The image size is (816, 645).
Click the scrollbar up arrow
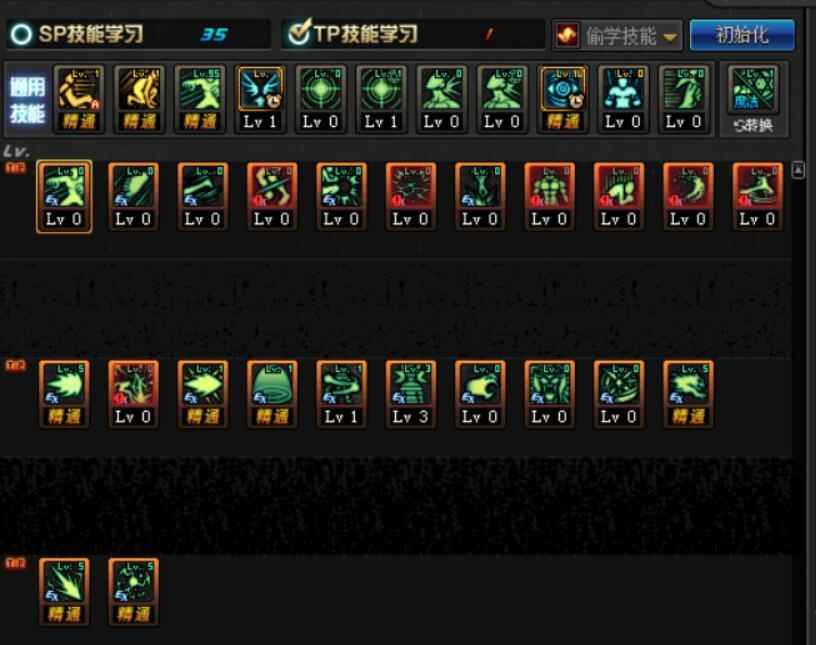click(x=798, y=170)
